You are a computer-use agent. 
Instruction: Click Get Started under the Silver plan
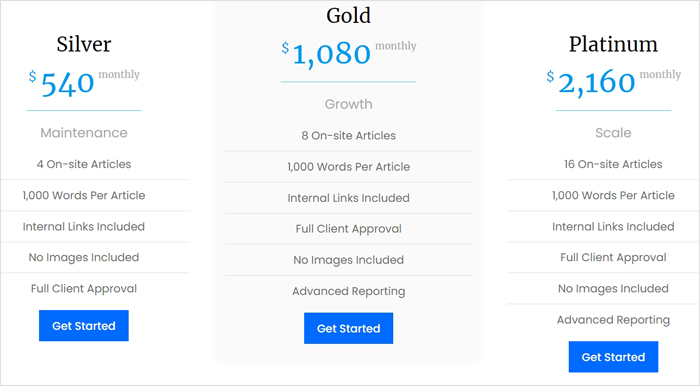click(x=84, y=326)
